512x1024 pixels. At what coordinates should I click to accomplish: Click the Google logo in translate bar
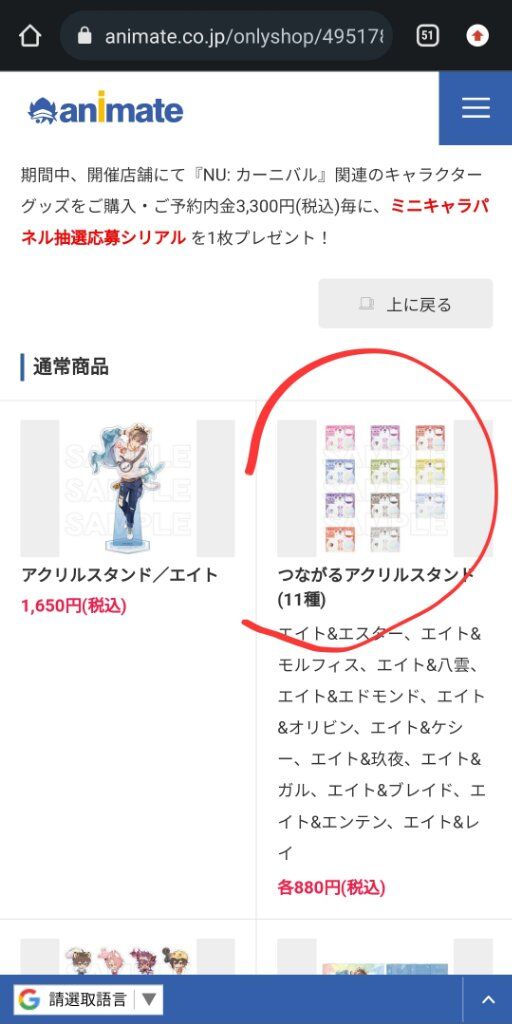29,999
